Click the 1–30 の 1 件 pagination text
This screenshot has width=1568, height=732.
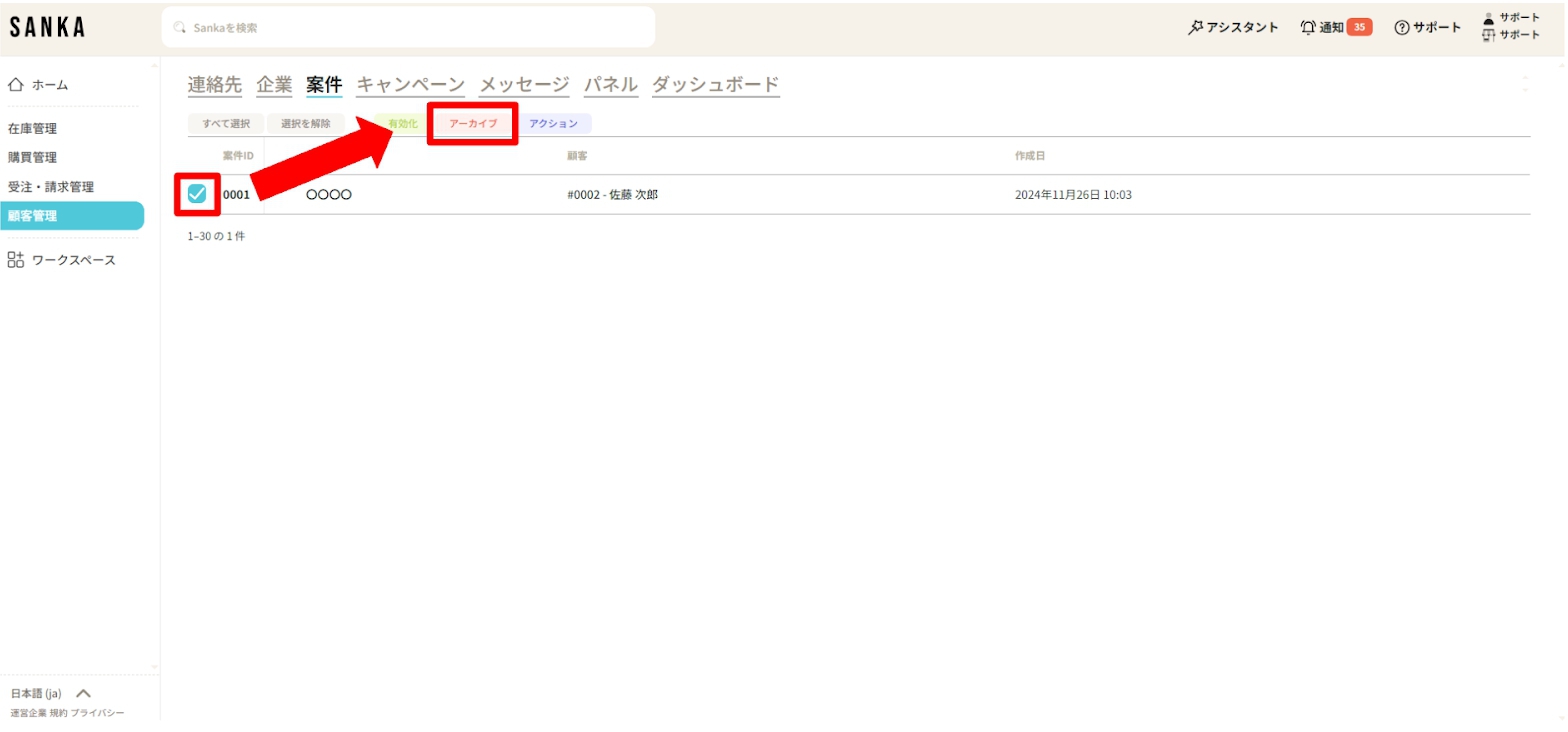coord(216,236)
